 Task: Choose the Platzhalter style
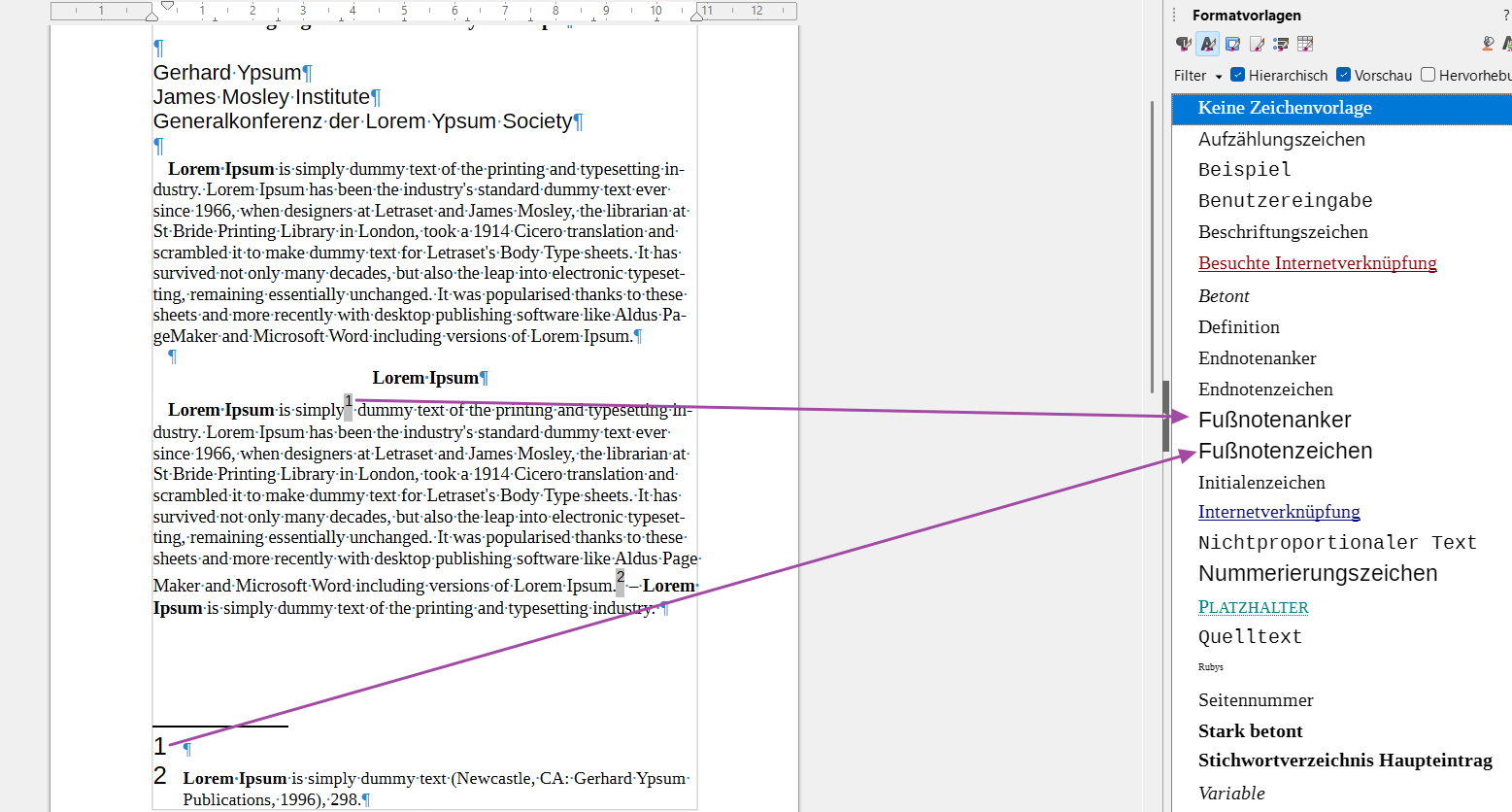[x=1253, y=607]
